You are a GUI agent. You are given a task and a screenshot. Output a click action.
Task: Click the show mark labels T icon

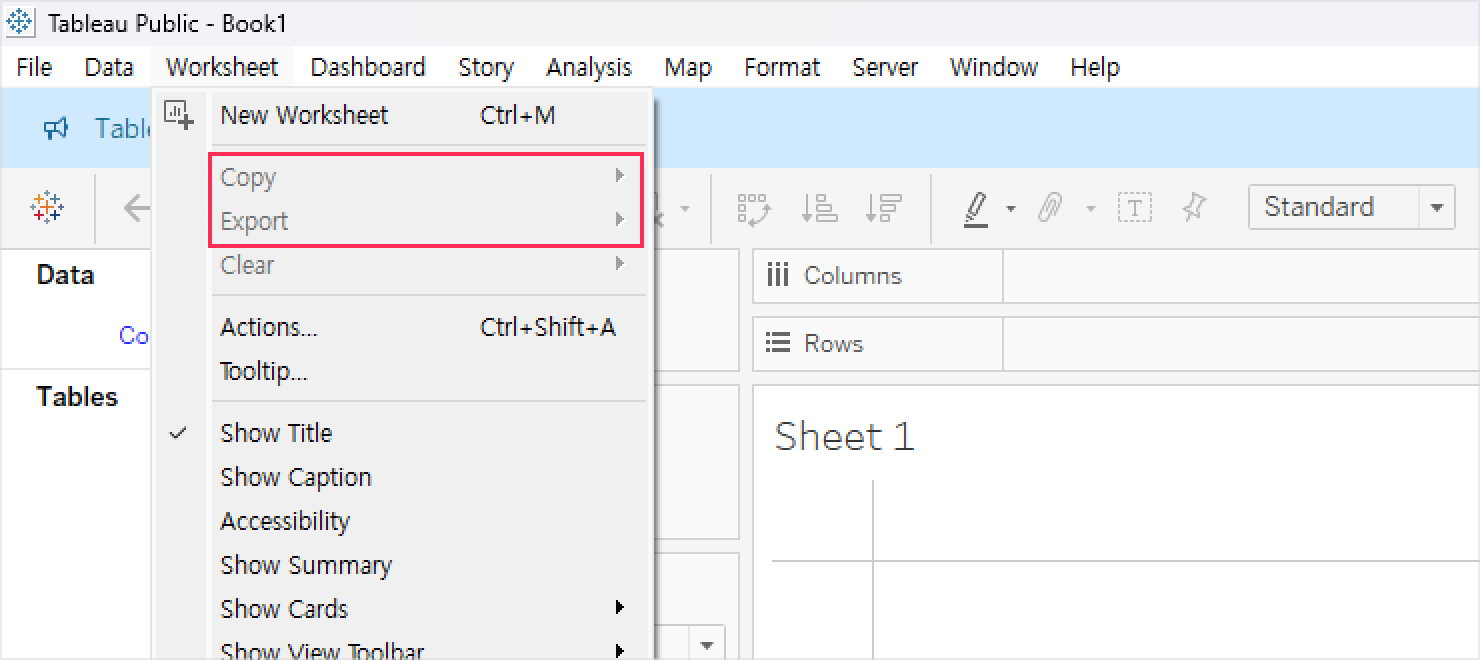1135,208
